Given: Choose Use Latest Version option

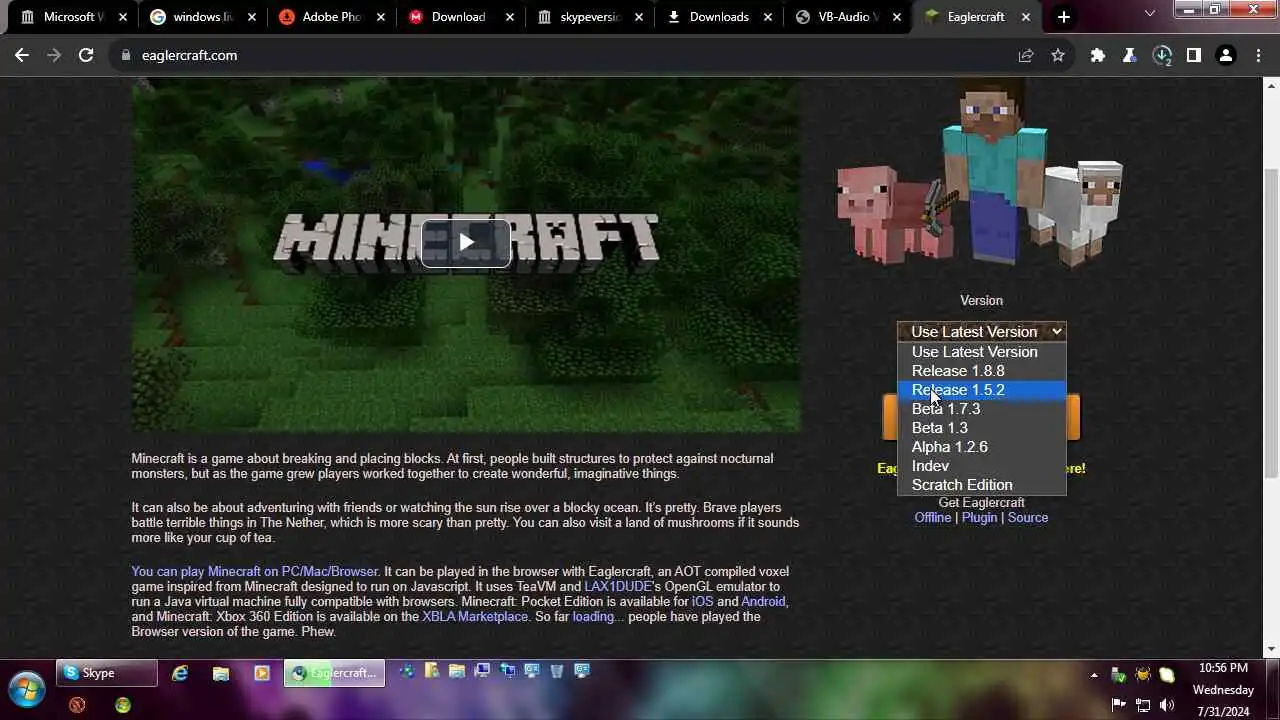Looking at the screenshot, I should (x=982, y=352).
